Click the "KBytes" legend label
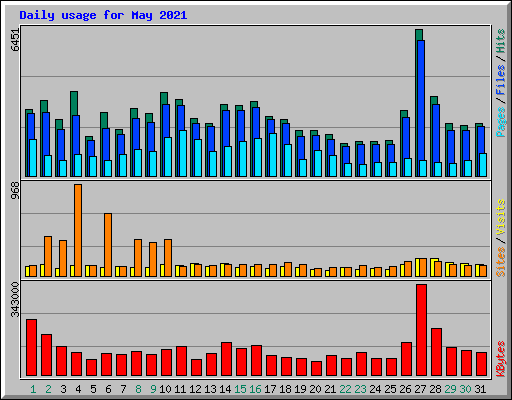The height and width of the screenshot is (400, 512). [x=500, y=359]
